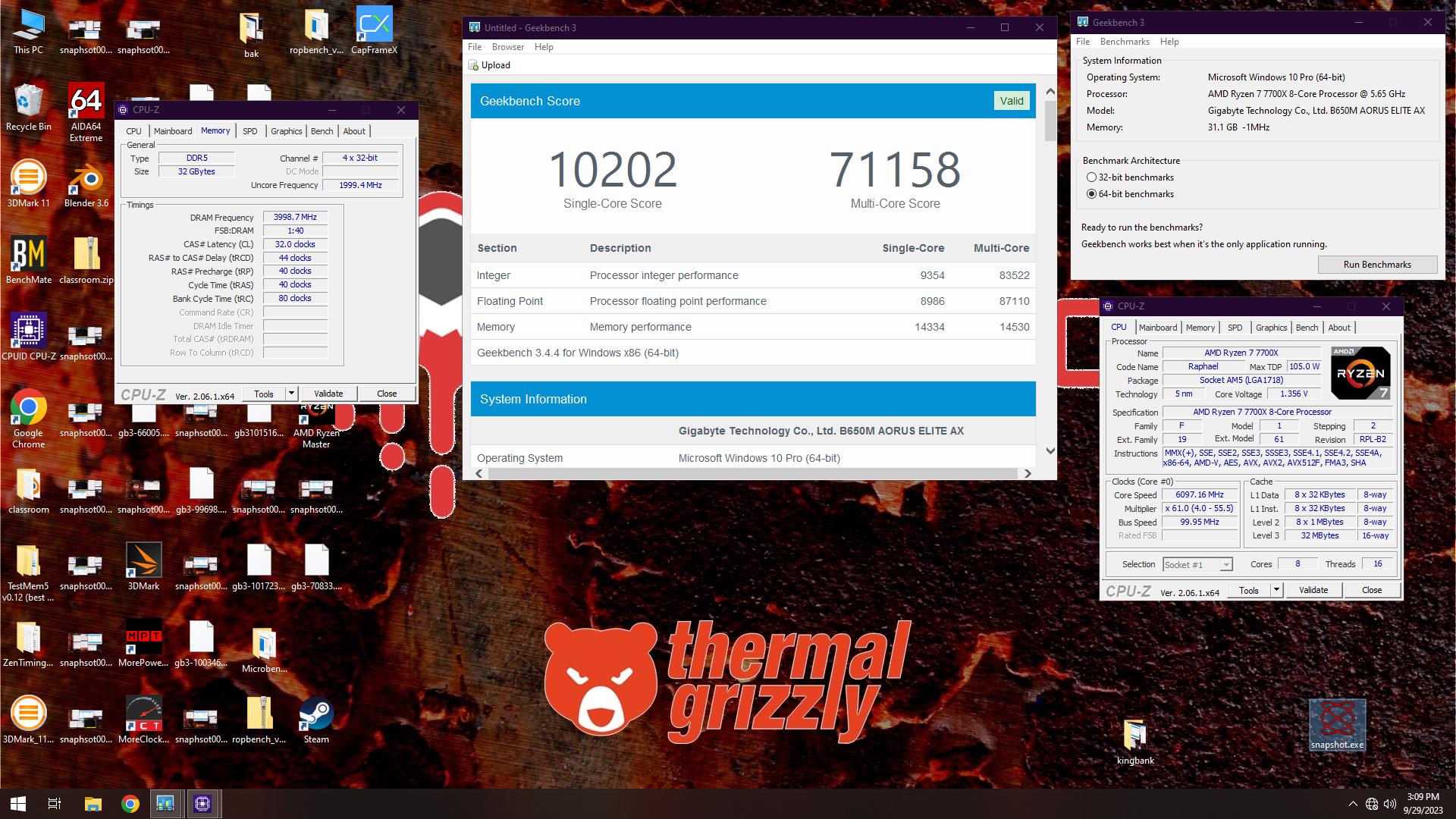Switch to CPU-Z taskbar button

click(x=202, y=804)
